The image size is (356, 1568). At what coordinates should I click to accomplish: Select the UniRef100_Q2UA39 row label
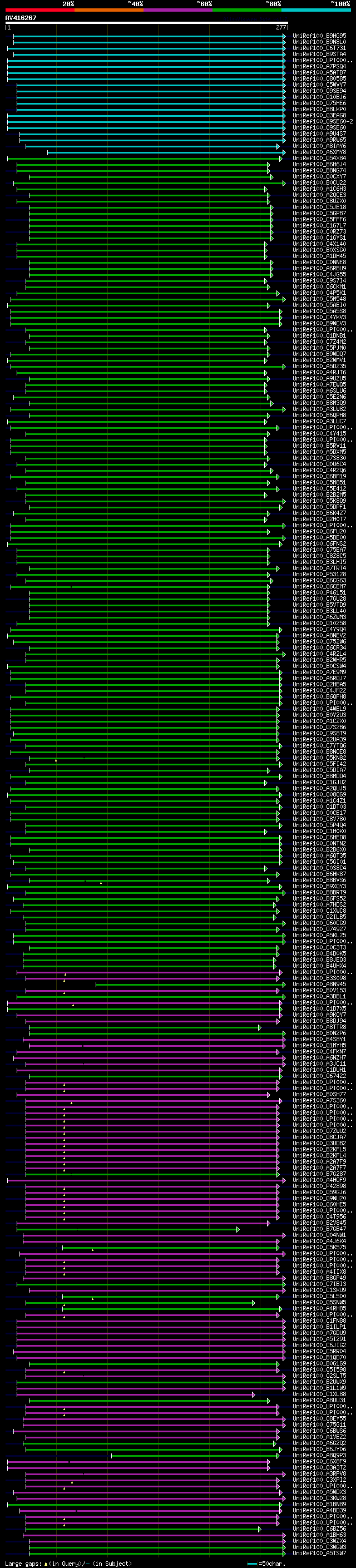(x=319, y=740)
